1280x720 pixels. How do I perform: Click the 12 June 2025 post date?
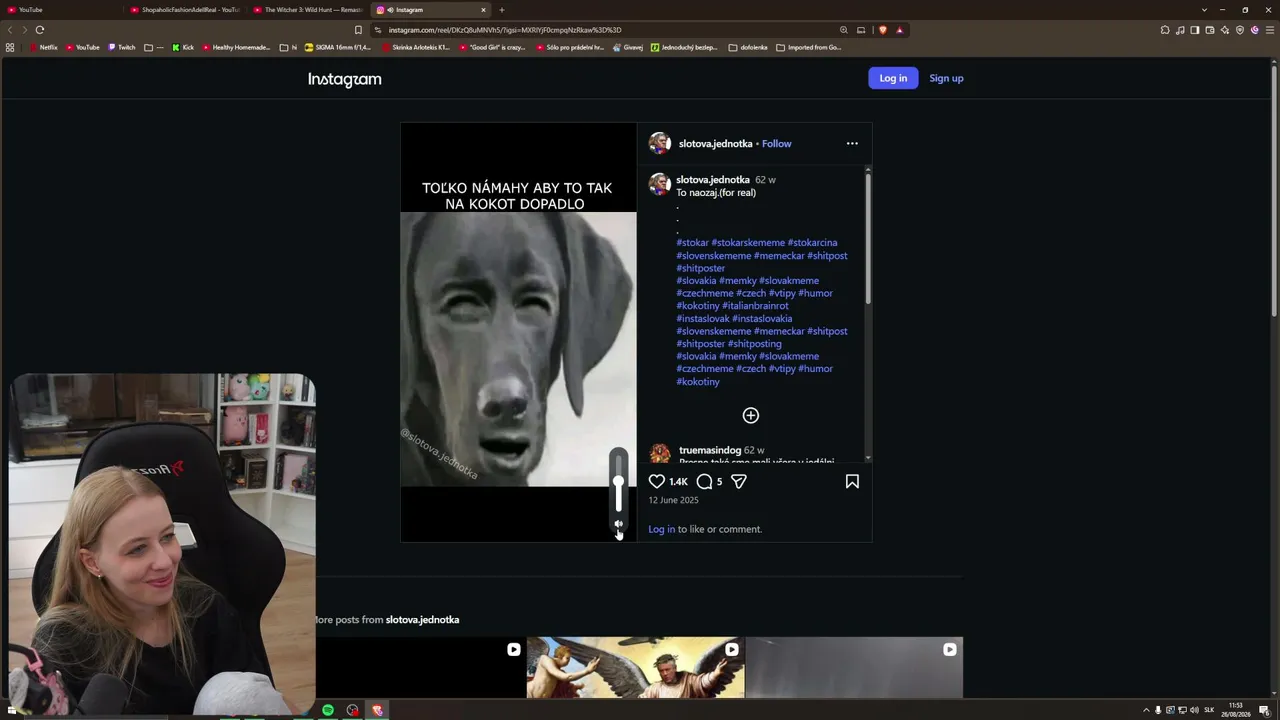click(x=673, y=500)
